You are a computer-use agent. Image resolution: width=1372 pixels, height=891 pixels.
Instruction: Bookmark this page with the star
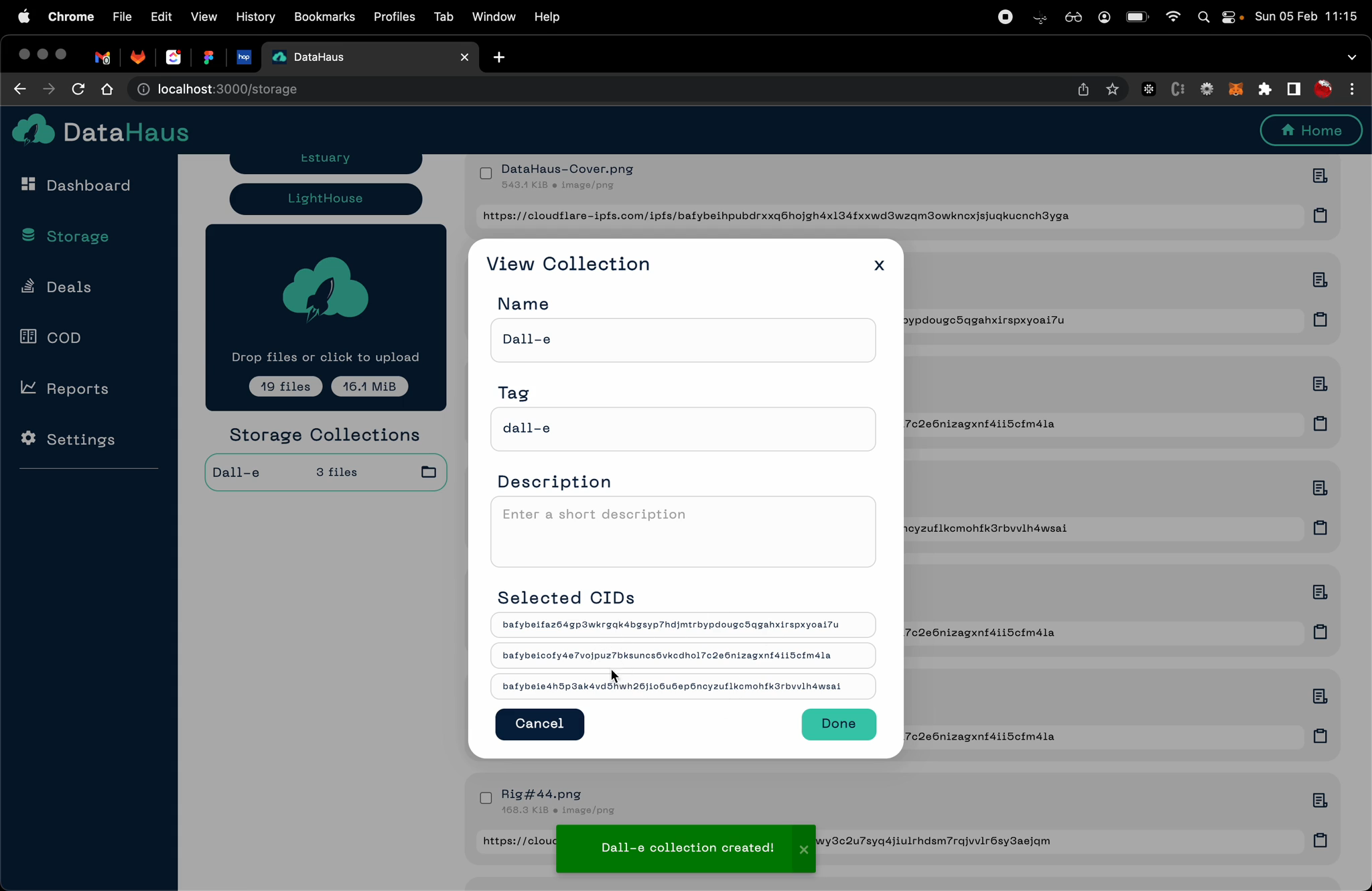(1113, 89)
